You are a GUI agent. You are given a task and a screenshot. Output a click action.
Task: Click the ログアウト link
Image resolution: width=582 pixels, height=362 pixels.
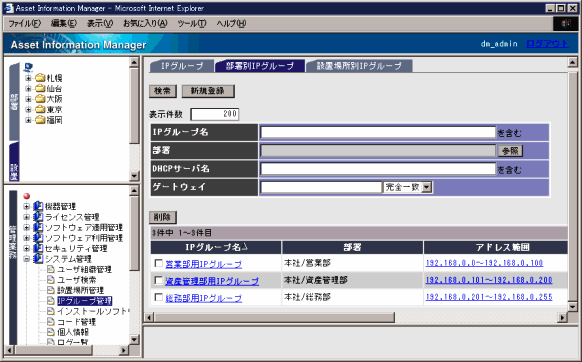[547, 44]
